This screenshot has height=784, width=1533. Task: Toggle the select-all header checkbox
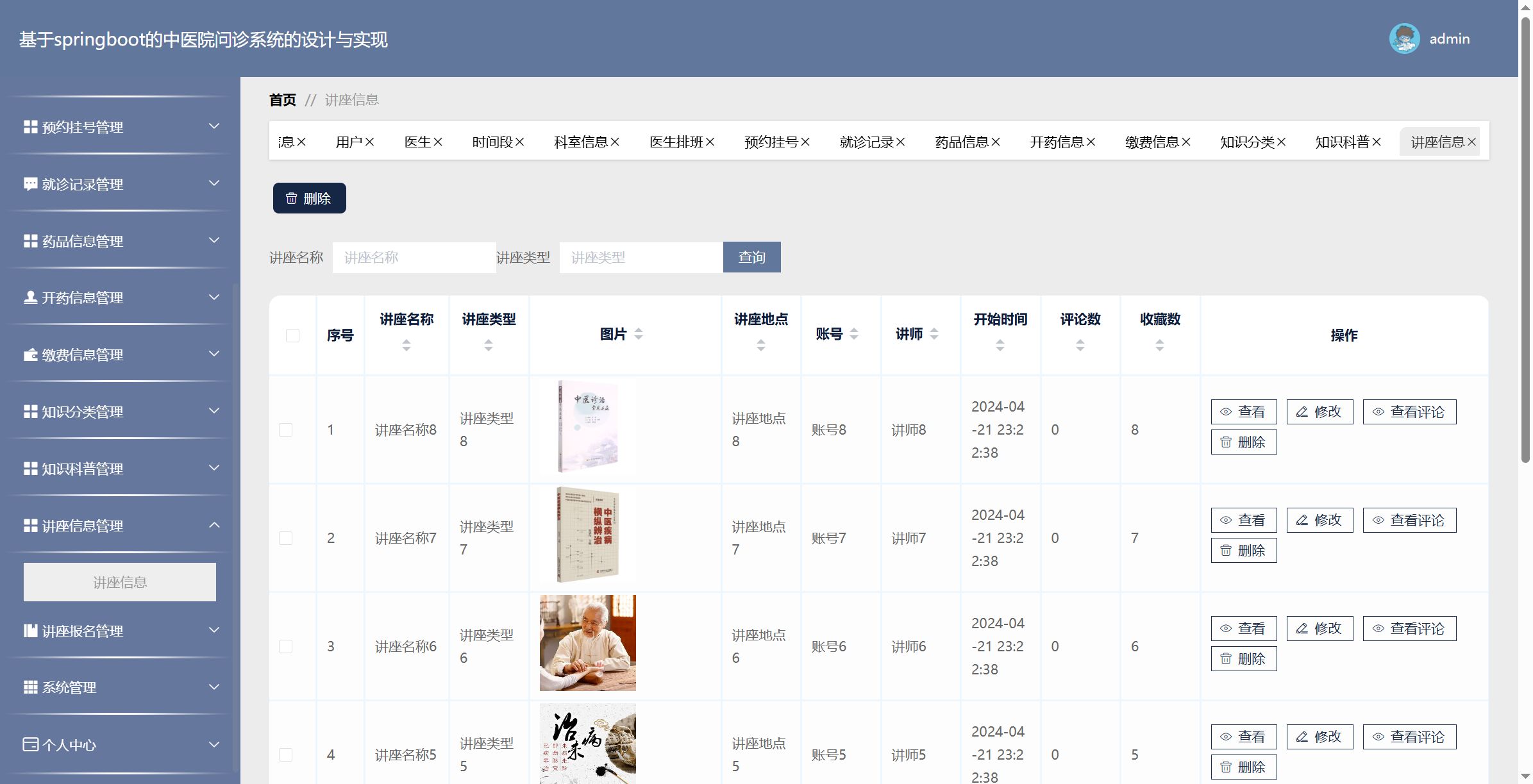pyautogui.click(x=292, y=335)
